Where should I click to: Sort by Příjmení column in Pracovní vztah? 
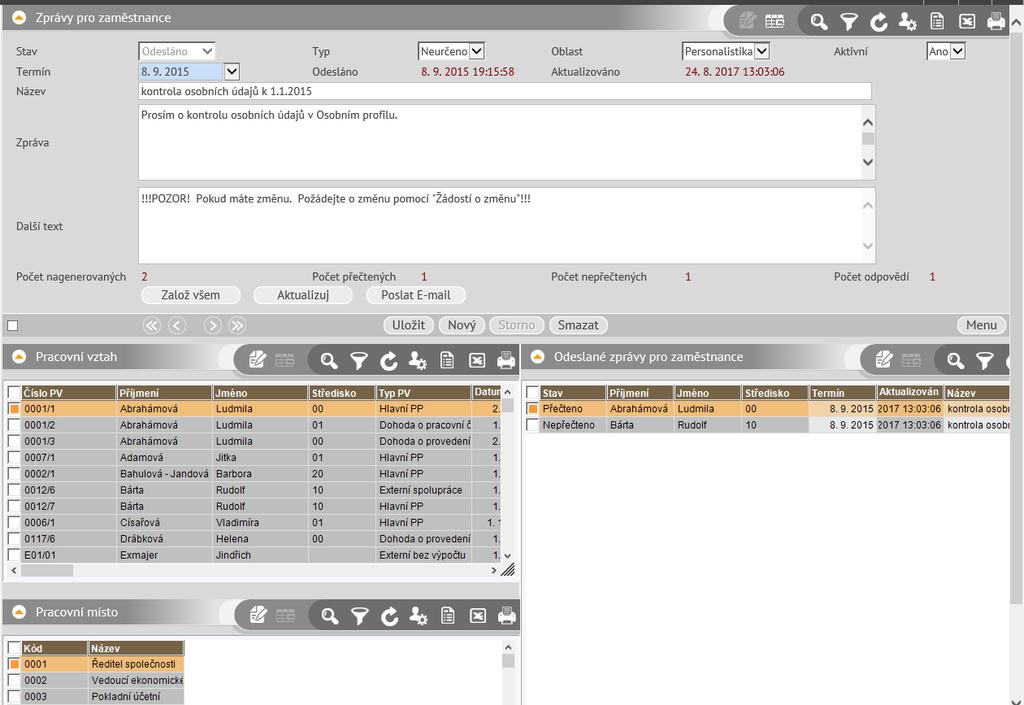(164, 392)
